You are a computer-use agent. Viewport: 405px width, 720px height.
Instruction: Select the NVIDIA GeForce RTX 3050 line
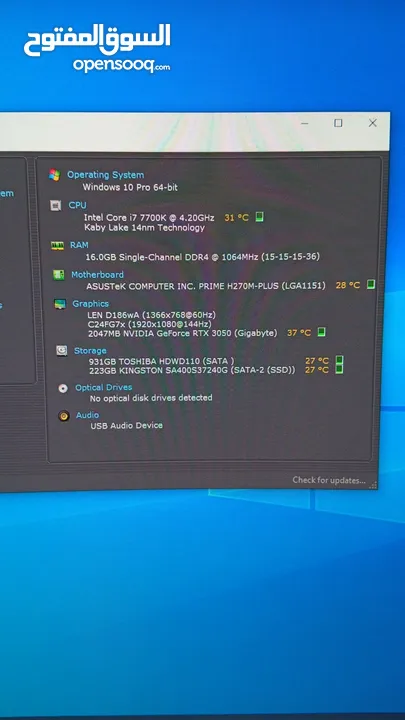tap(182, 333)
